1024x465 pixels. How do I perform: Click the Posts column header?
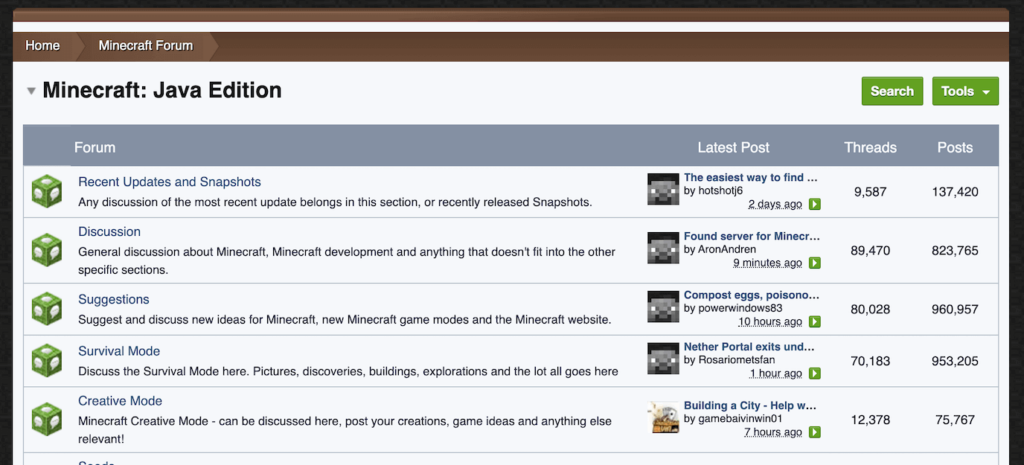coord(955,148)
